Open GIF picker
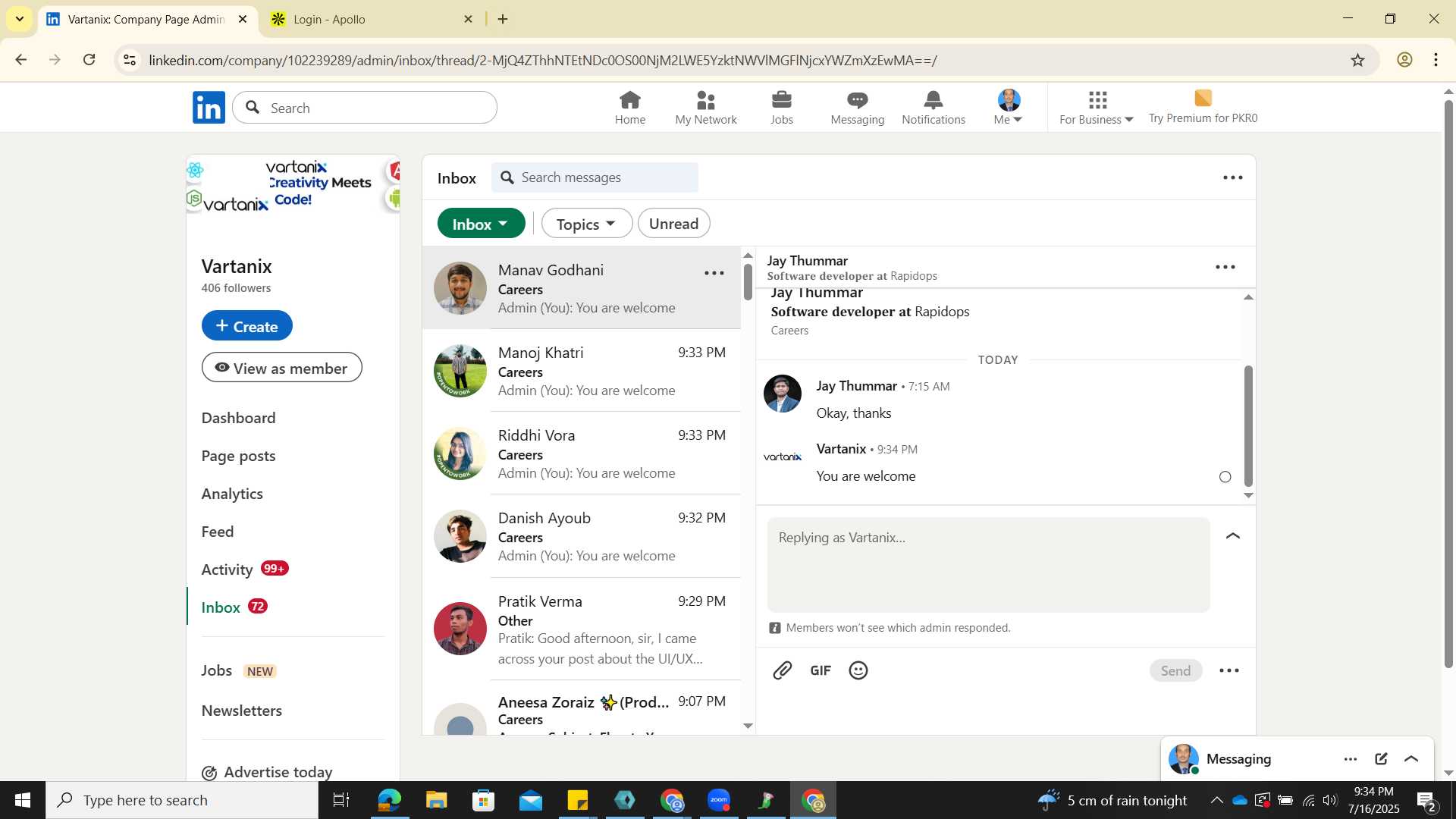Screen dimensions: 1456x819 (821, 670)
